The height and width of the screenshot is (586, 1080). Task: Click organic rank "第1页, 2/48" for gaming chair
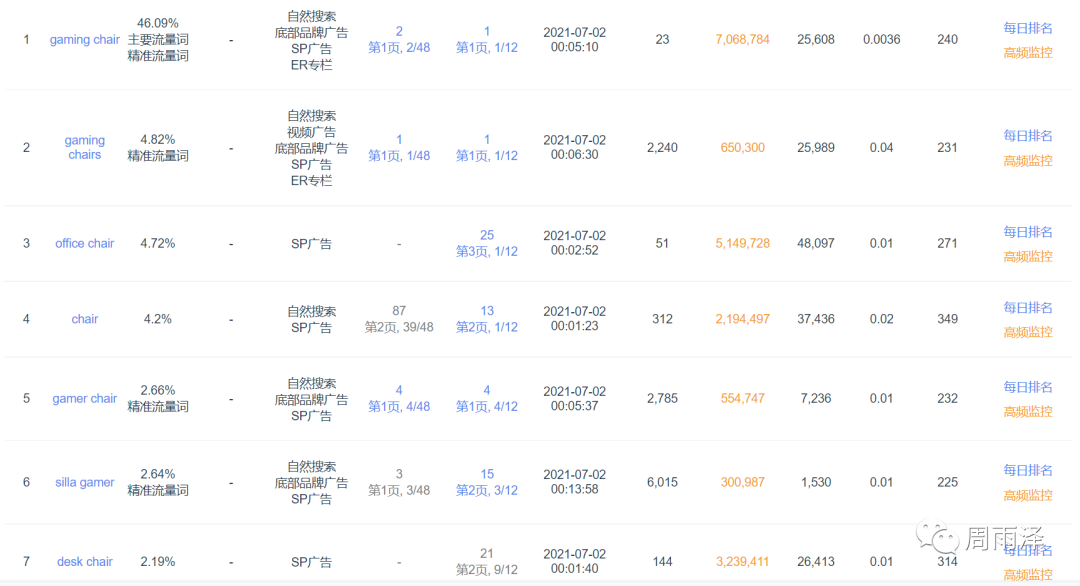tap(399, 47)
